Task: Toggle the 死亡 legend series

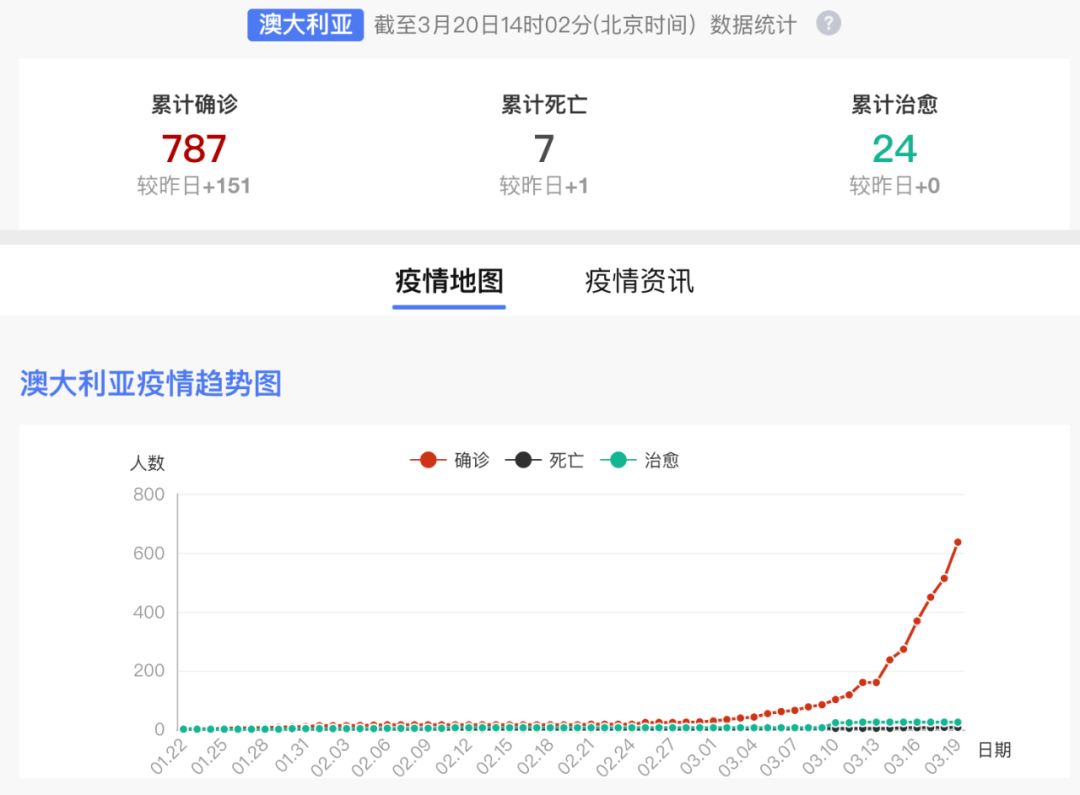Action: (545, 461)
